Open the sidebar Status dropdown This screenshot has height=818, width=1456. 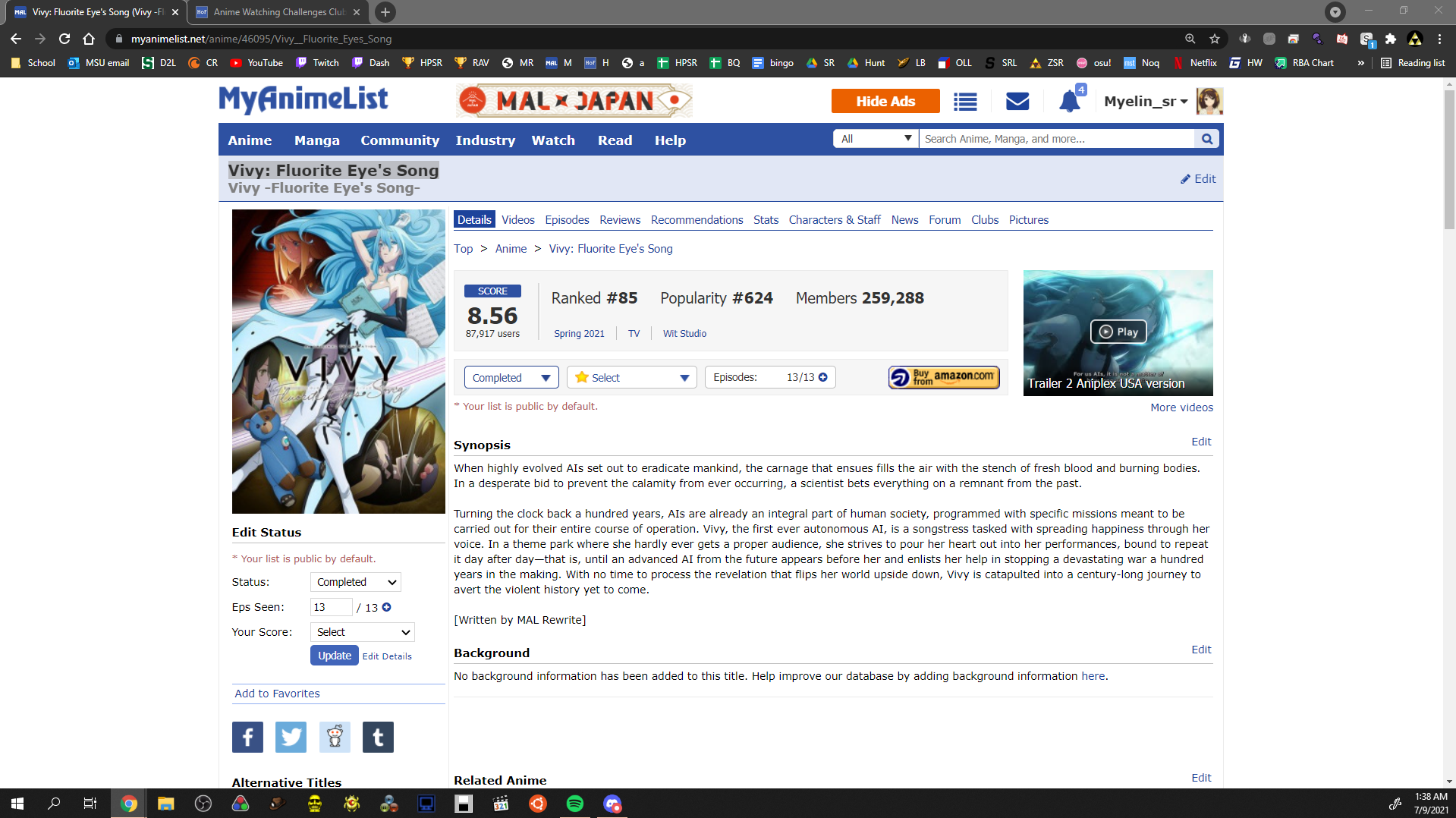click(356, 582)
